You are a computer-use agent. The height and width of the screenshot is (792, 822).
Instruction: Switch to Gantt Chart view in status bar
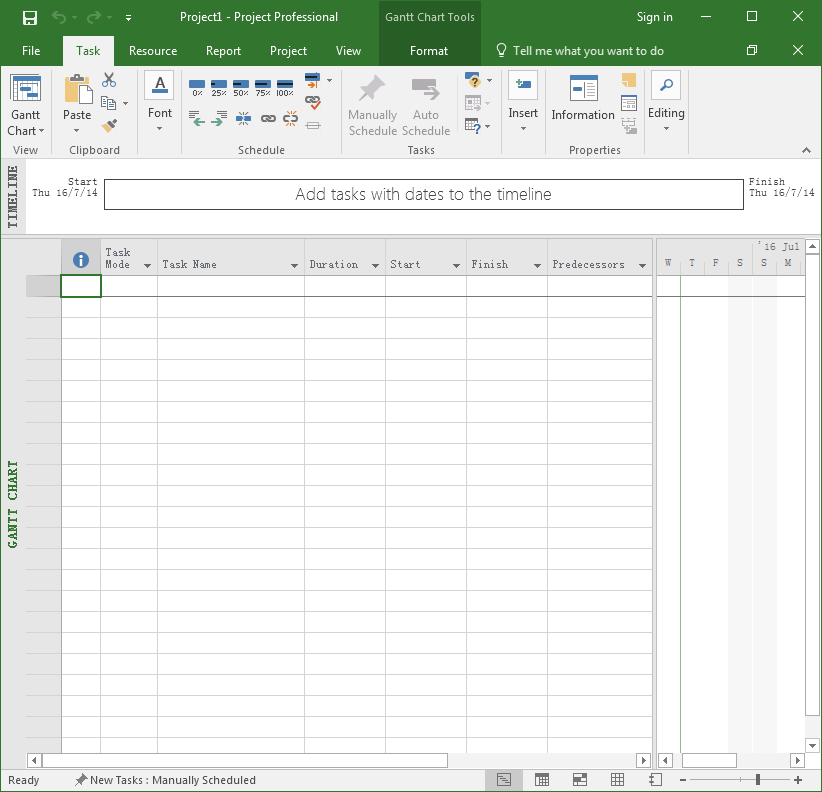click(504, 780)
